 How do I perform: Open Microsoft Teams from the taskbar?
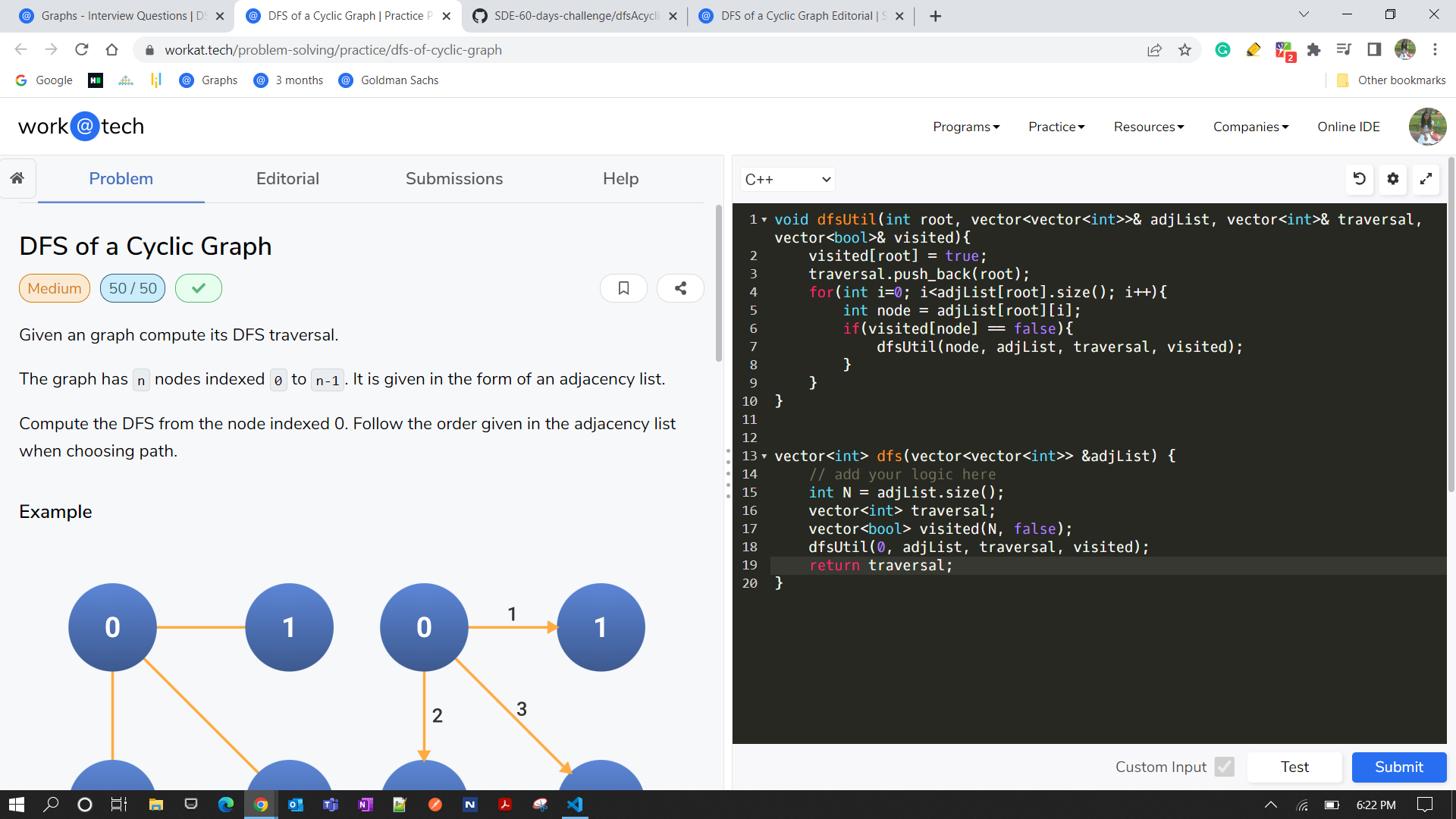(x=331, y=805)
